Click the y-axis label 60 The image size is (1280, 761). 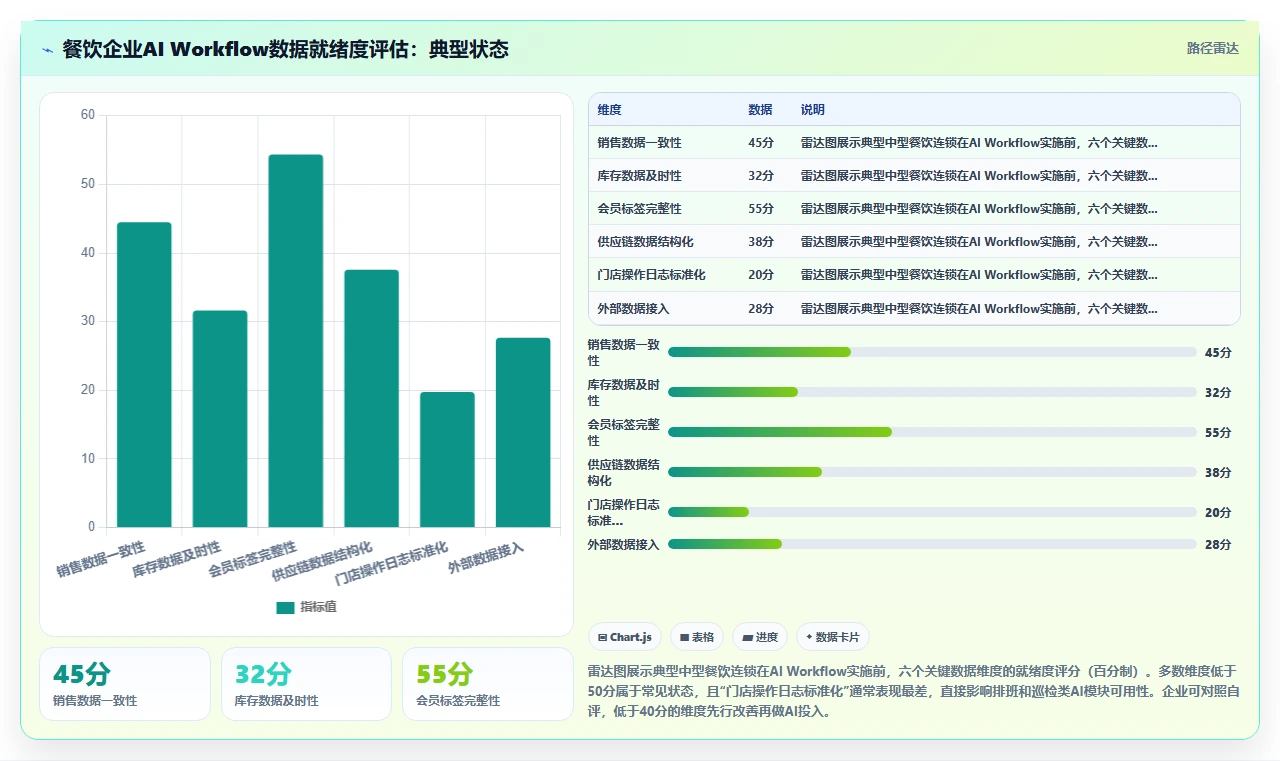click(x=88, y=115)
